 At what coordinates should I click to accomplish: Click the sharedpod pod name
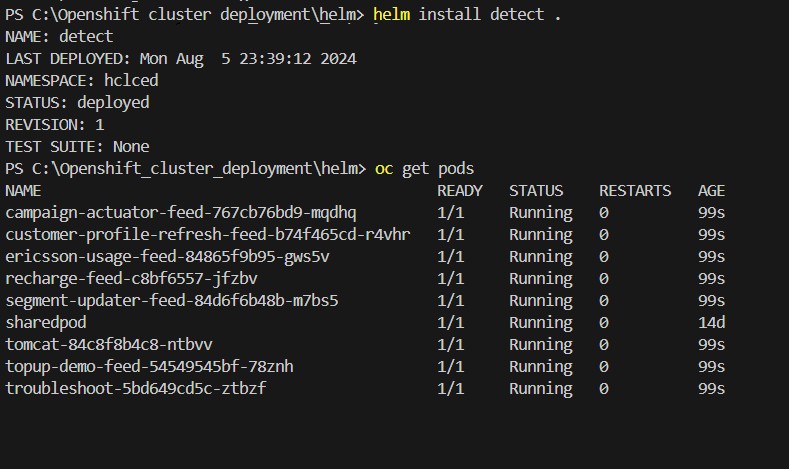click(x=46, y=322)
